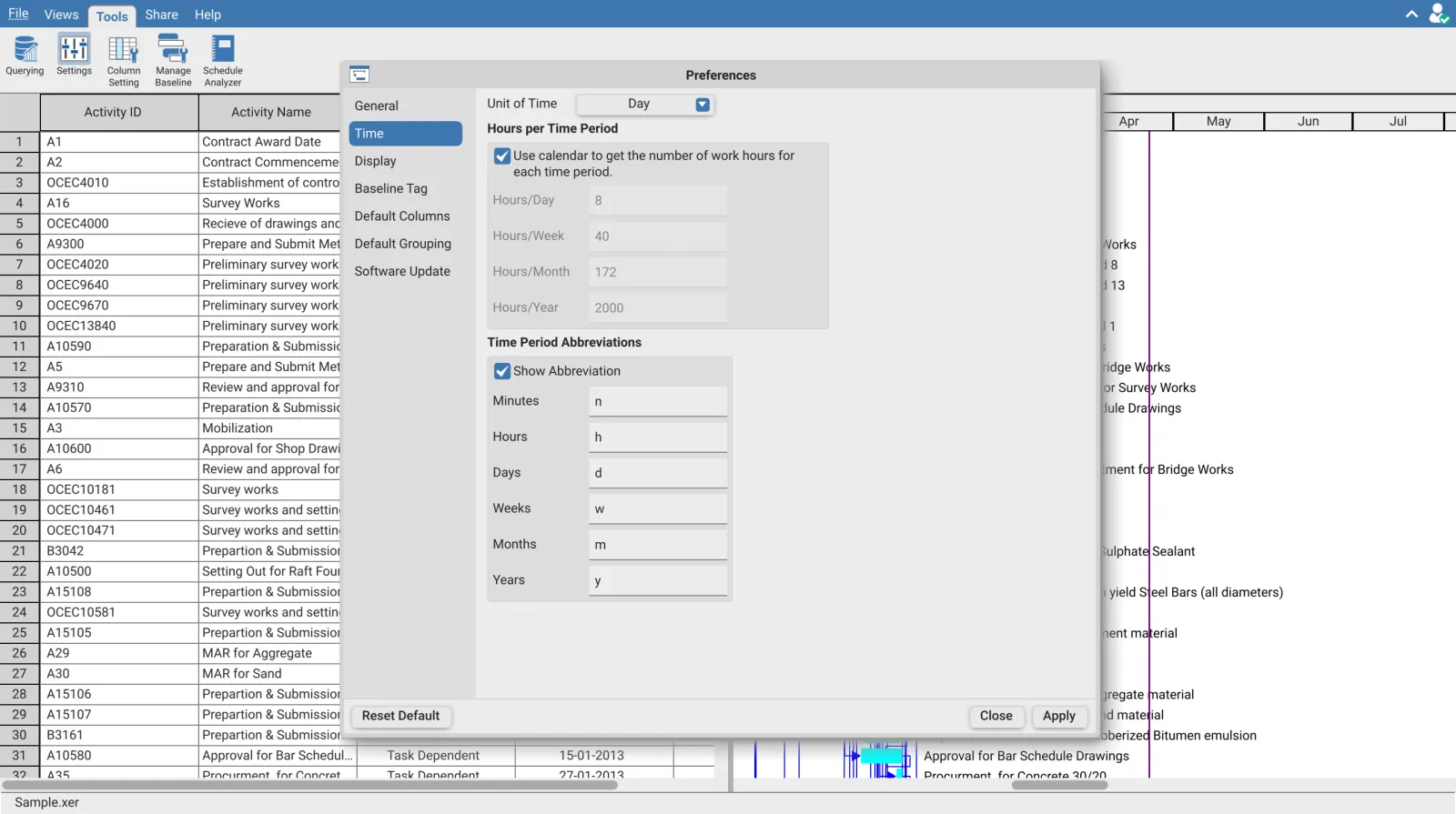Click the Preferences dialog window icon
The height and width of the screenshot is (814, 1456).
click(359, 75)
